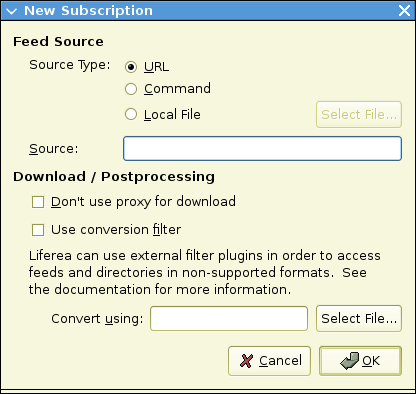The image size is (416, 394).
Task: Click the Local File label text
Action: point(172,114)
